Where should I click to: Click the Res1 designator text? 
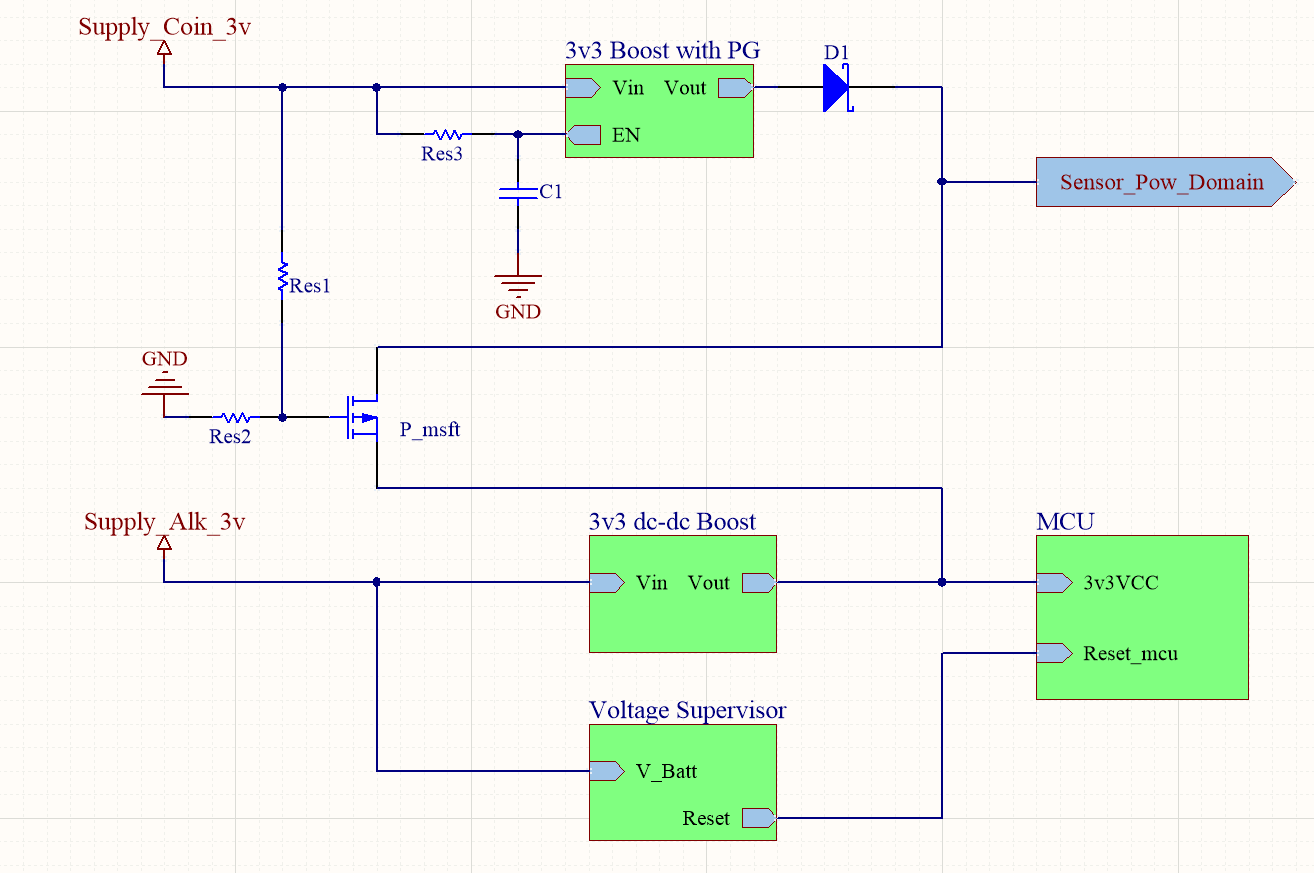coord(310,286)
